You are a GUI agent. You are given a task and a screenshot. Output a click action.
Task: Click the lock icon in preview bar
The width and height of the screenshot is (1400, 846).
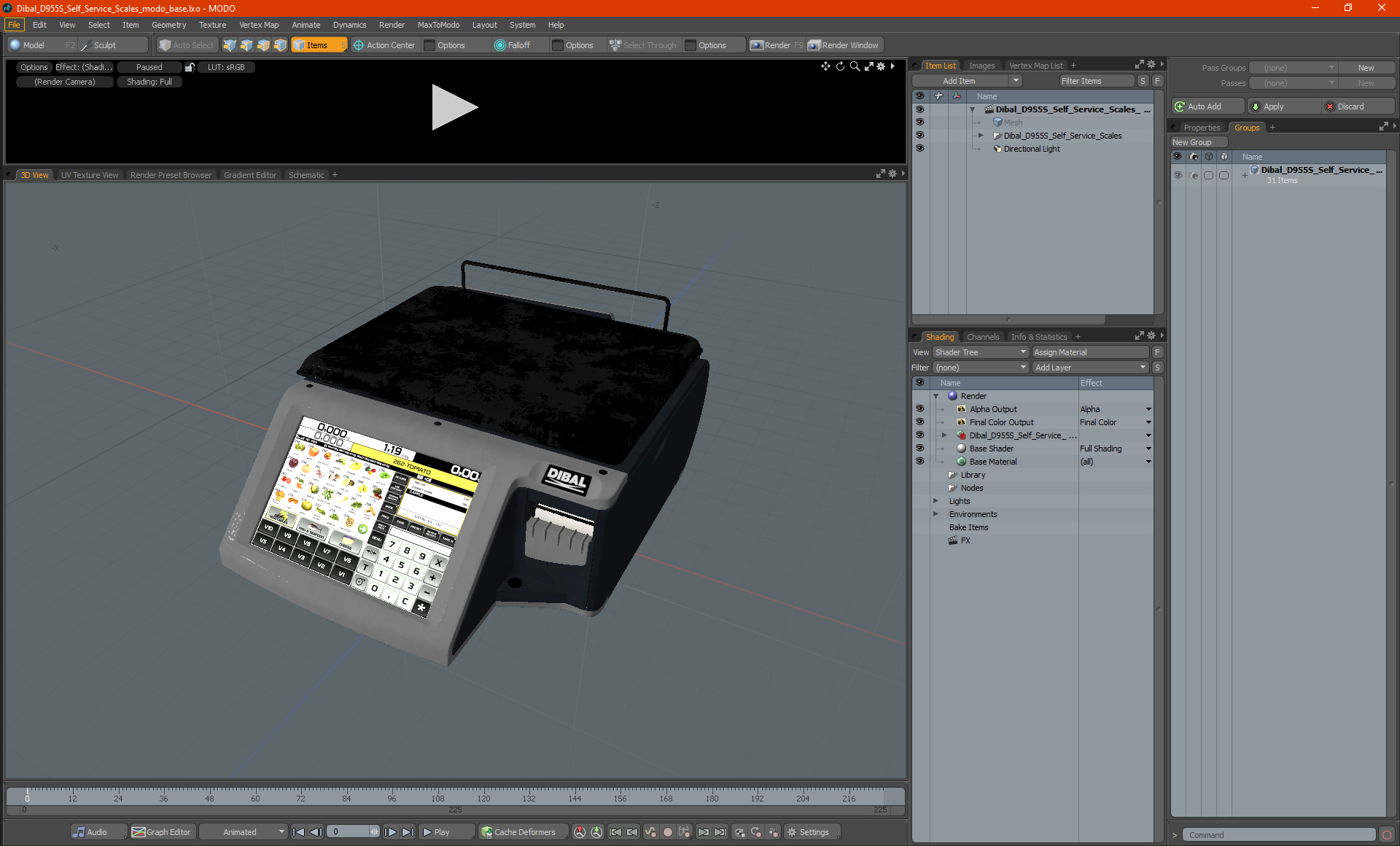click(190, 67)
